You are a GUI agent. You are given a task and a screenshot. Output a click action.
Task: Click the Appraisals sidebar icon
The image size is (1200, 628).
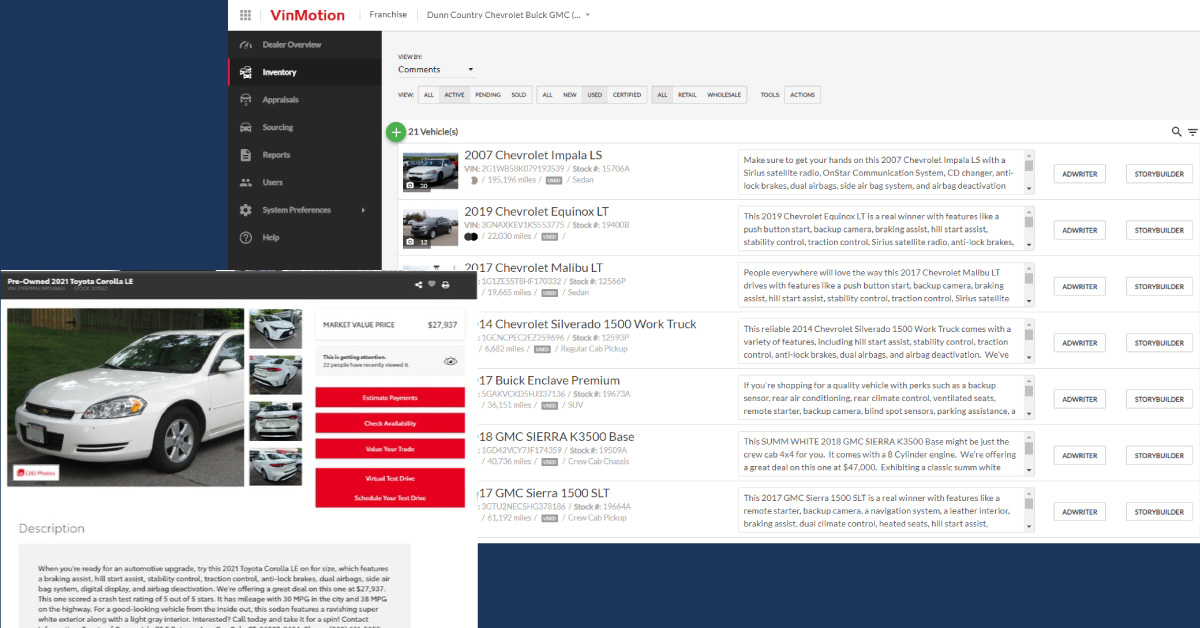pyautogui.click(x=245, y=100)
